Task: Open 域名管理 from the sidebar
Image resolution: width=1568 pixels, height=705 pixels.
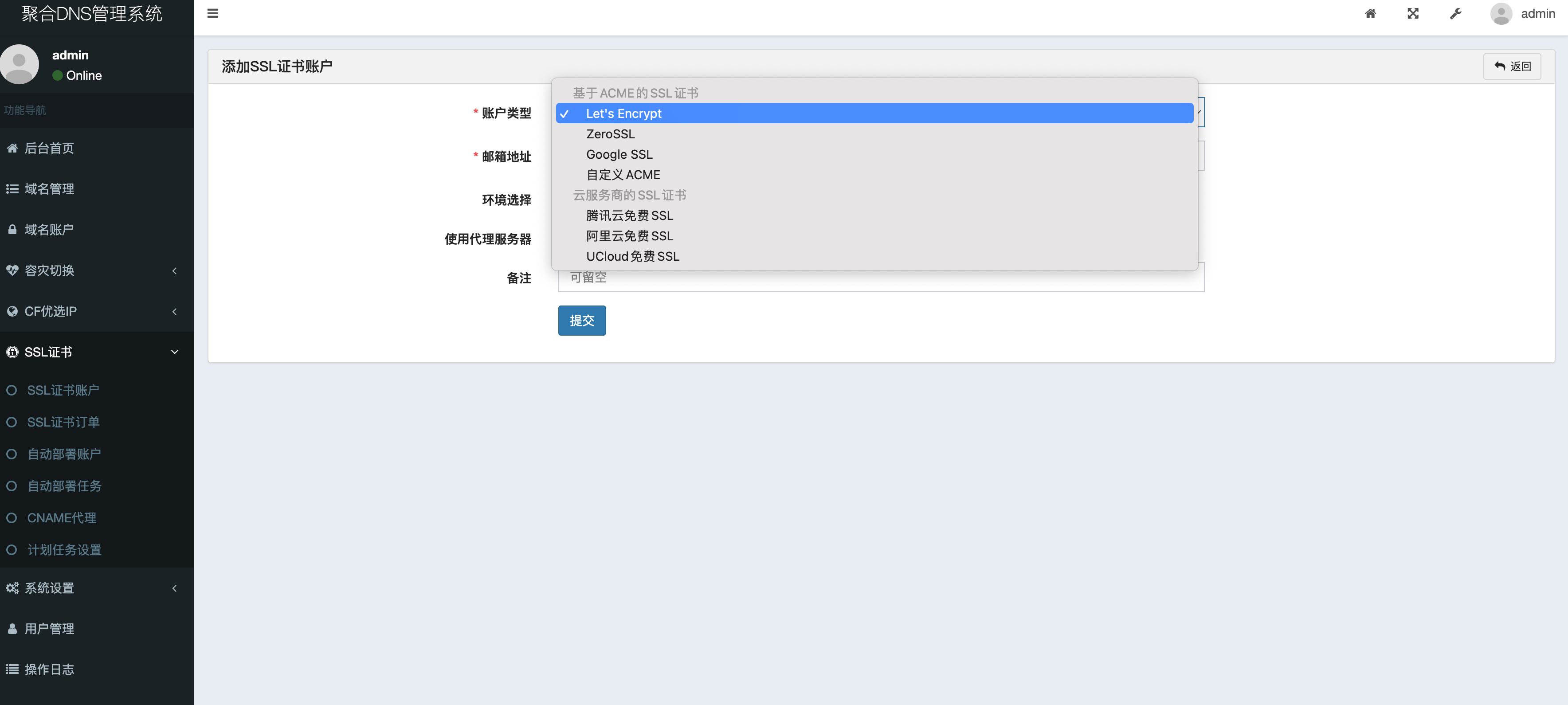Action: tap(97, 189)
